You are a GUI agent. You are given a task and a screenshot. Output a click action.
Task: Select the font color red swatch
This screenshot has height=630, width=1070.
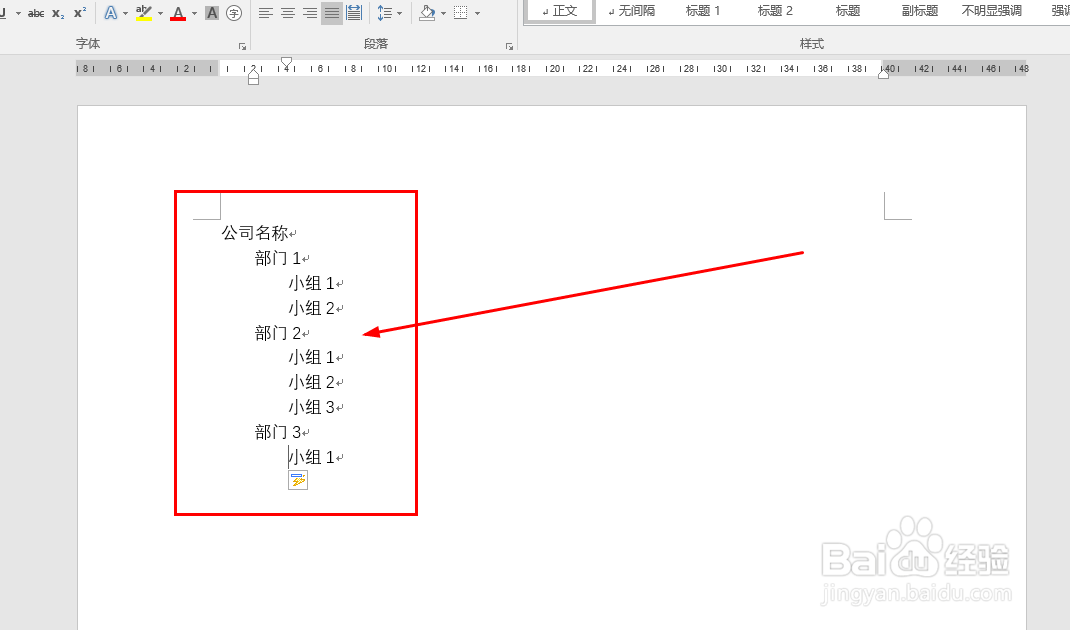coord(177,18)
